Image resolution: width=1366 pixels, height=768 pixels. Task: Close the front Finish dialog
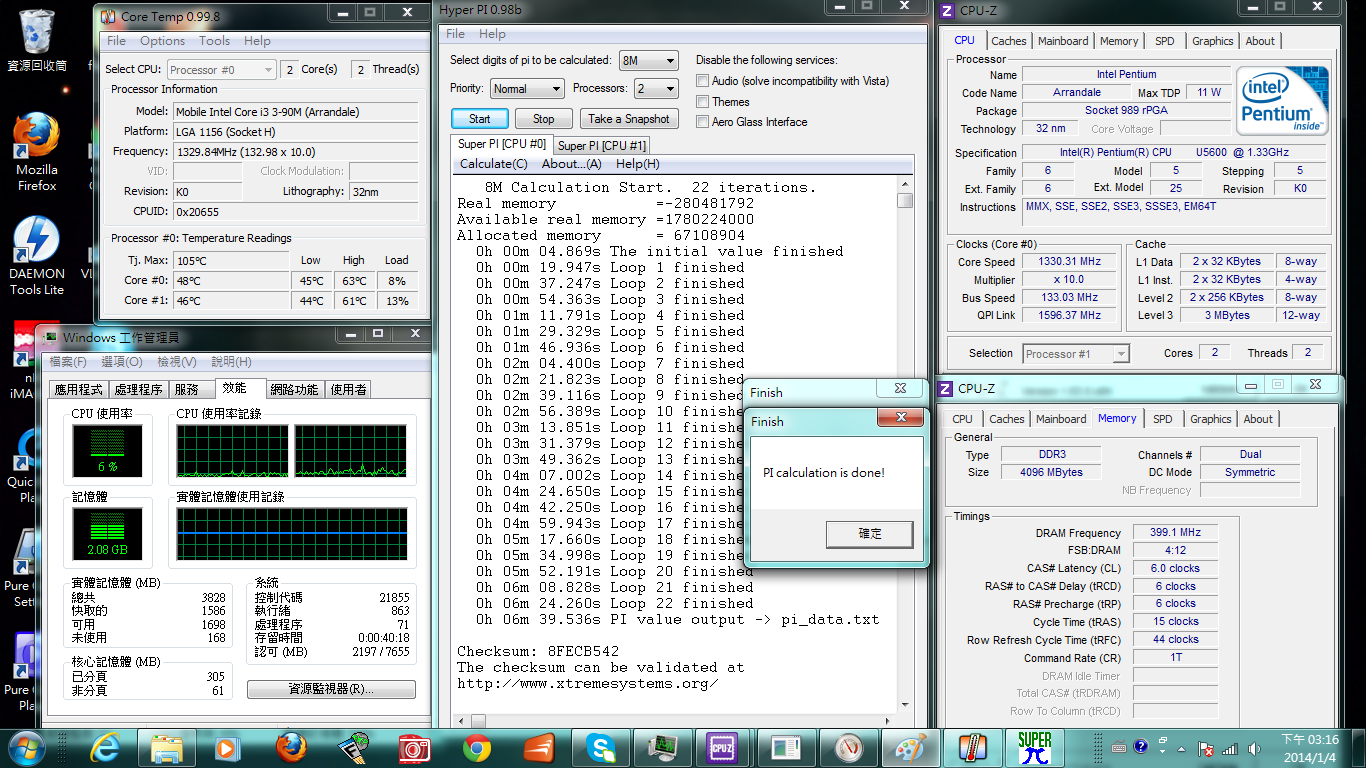(x=902, y=418)
